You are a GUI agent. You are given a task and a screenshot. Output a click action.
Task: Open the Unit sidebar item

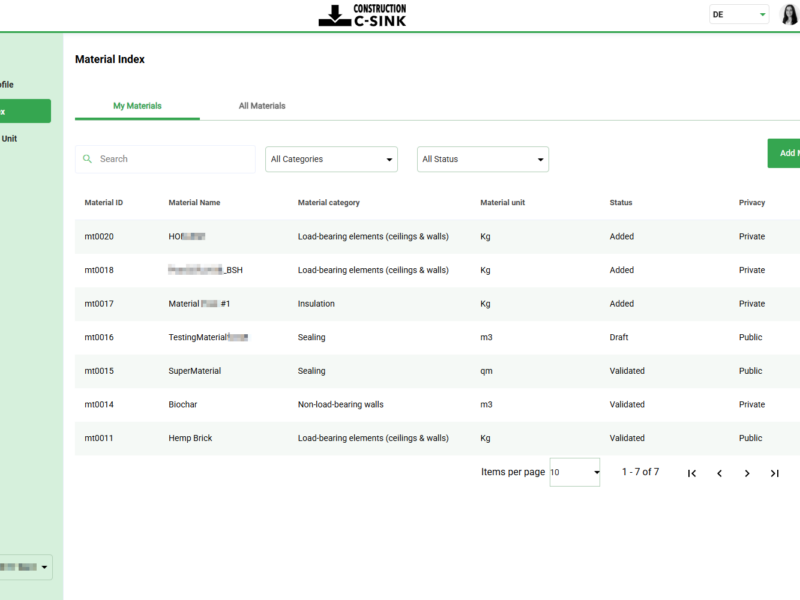tap(9, 139)
